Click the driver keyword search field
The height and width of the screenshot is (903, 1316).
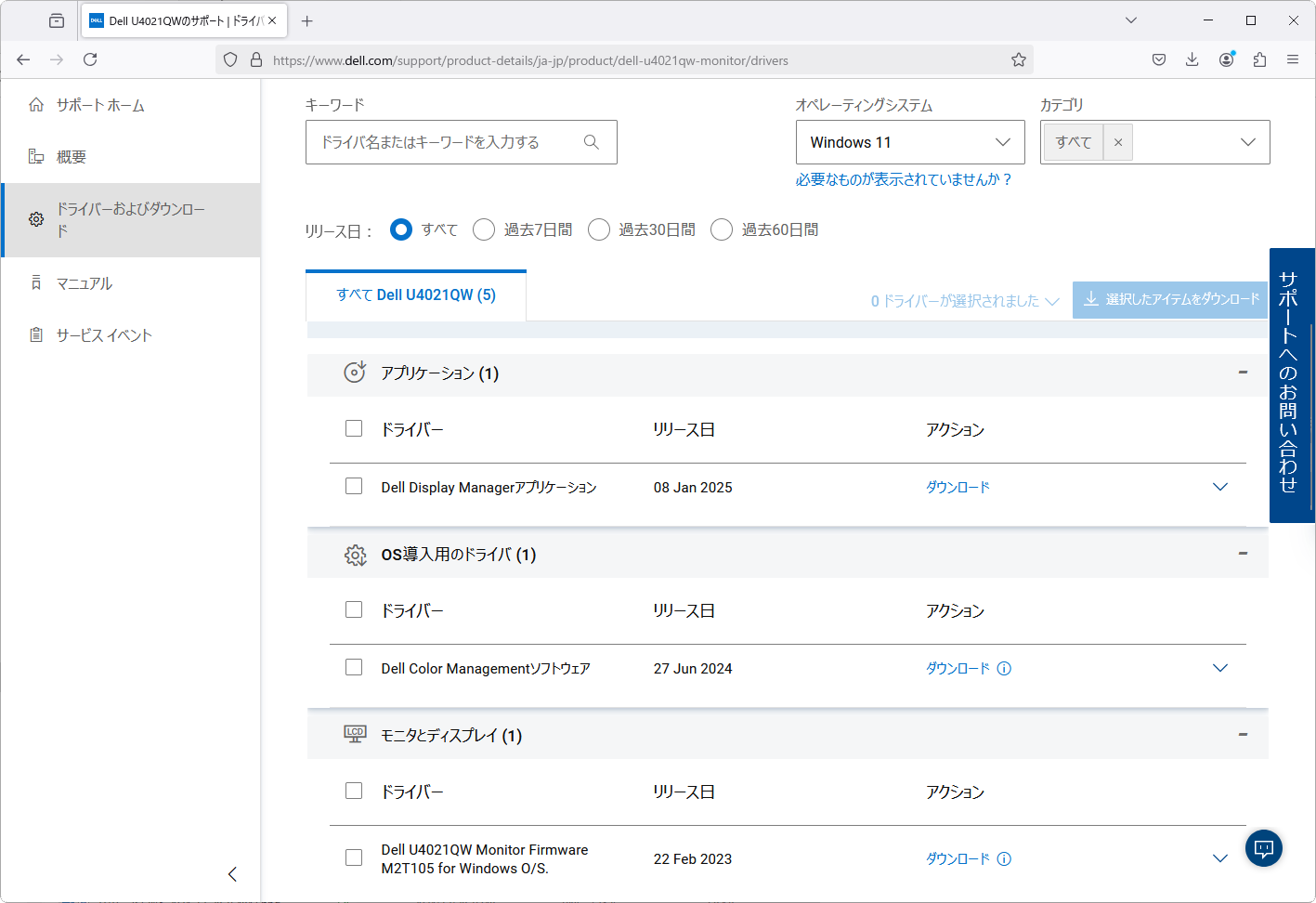coord(462,142)
